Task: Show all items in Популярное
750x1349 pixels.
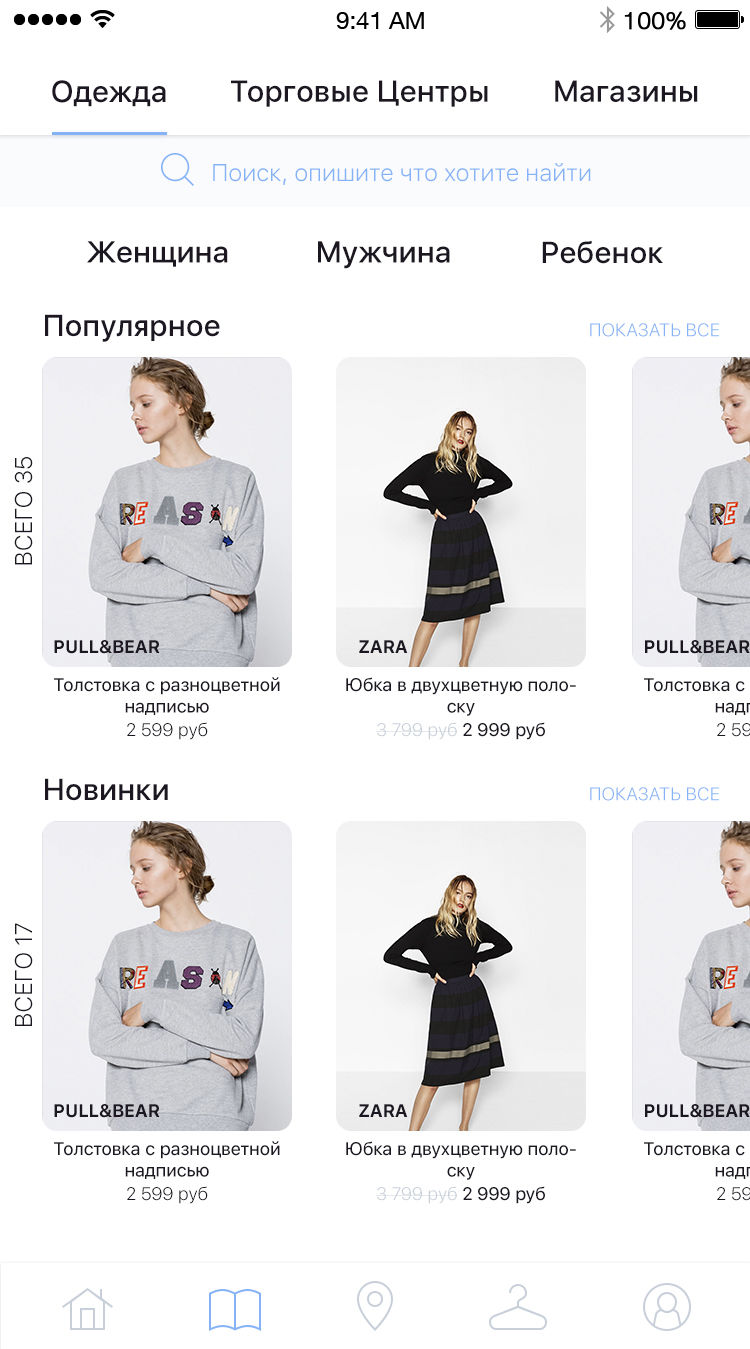Action: [x=654, y=330]
